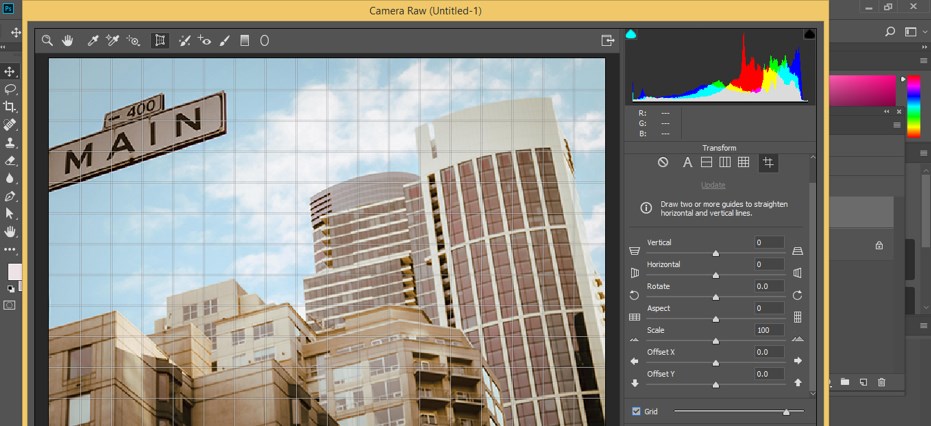The width and height of the screenshot is (931, 426).
Task: Disable upright with the Off icon
Action: pos(663,162)
